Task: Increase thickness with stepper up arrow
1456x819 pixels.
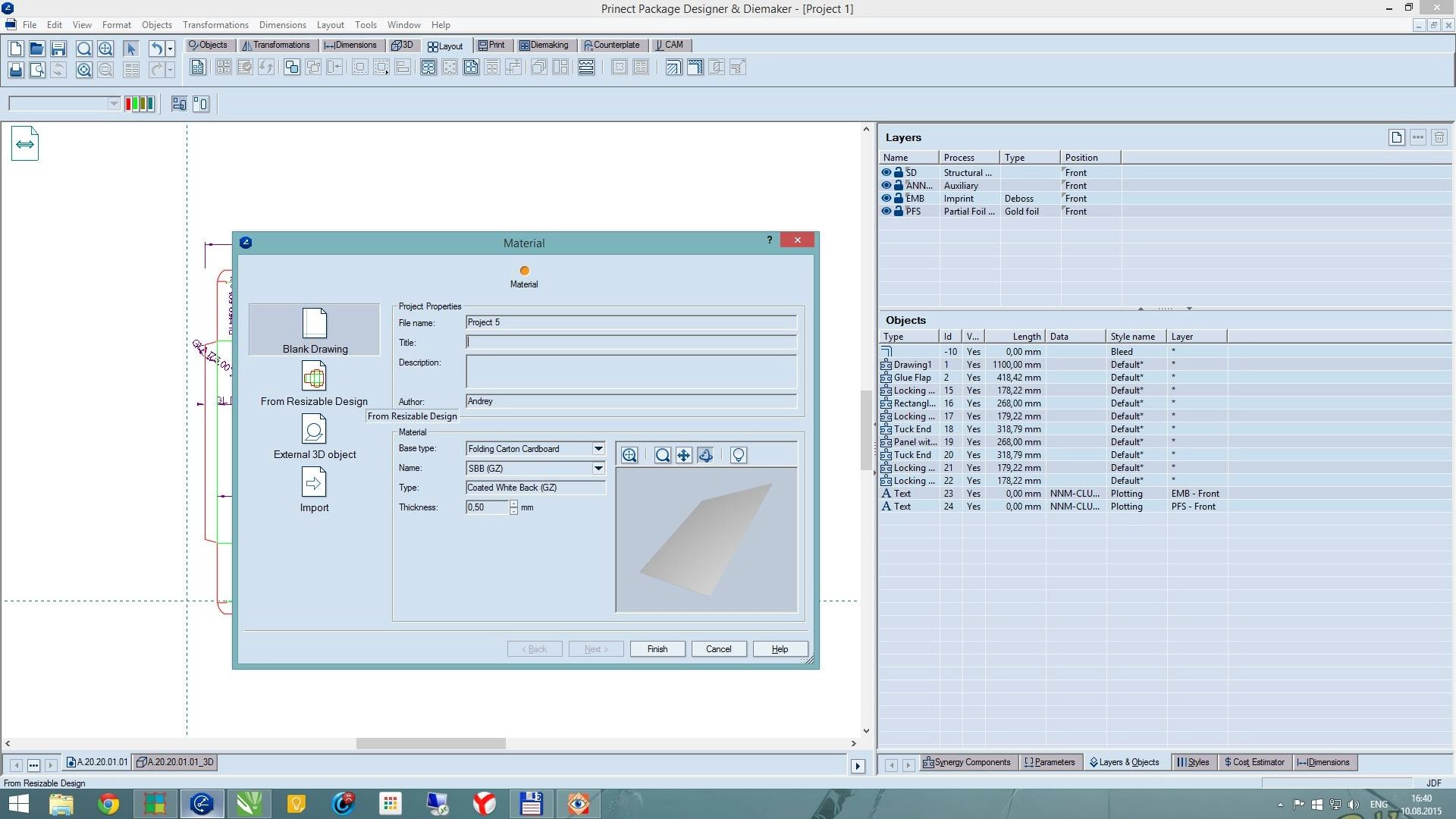Action: tap(513, 504)
